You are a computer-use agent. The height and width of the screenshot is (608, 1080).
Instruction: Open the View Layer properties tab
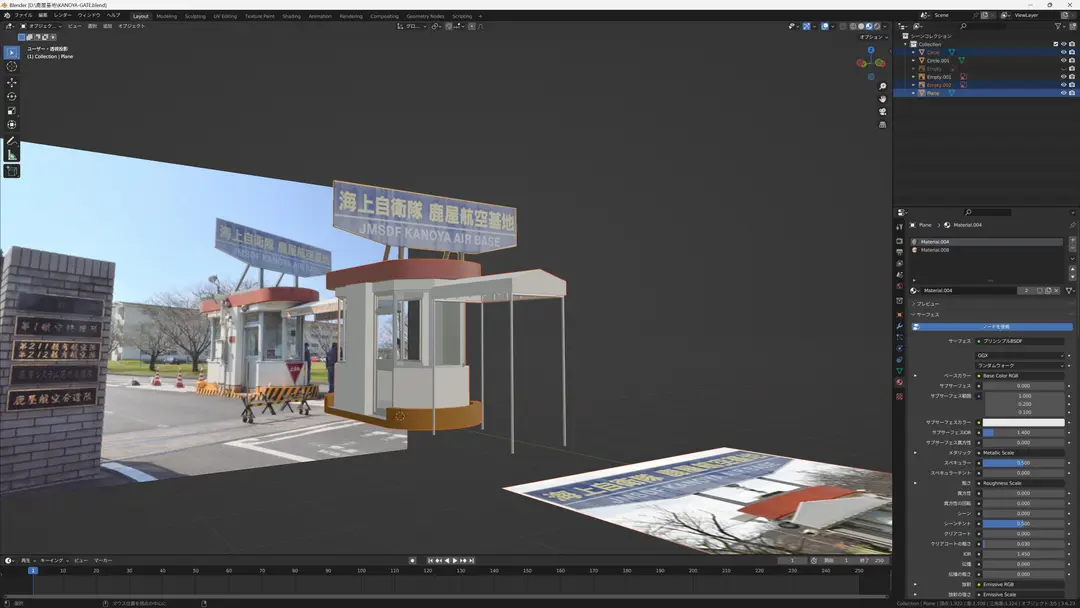900,264
